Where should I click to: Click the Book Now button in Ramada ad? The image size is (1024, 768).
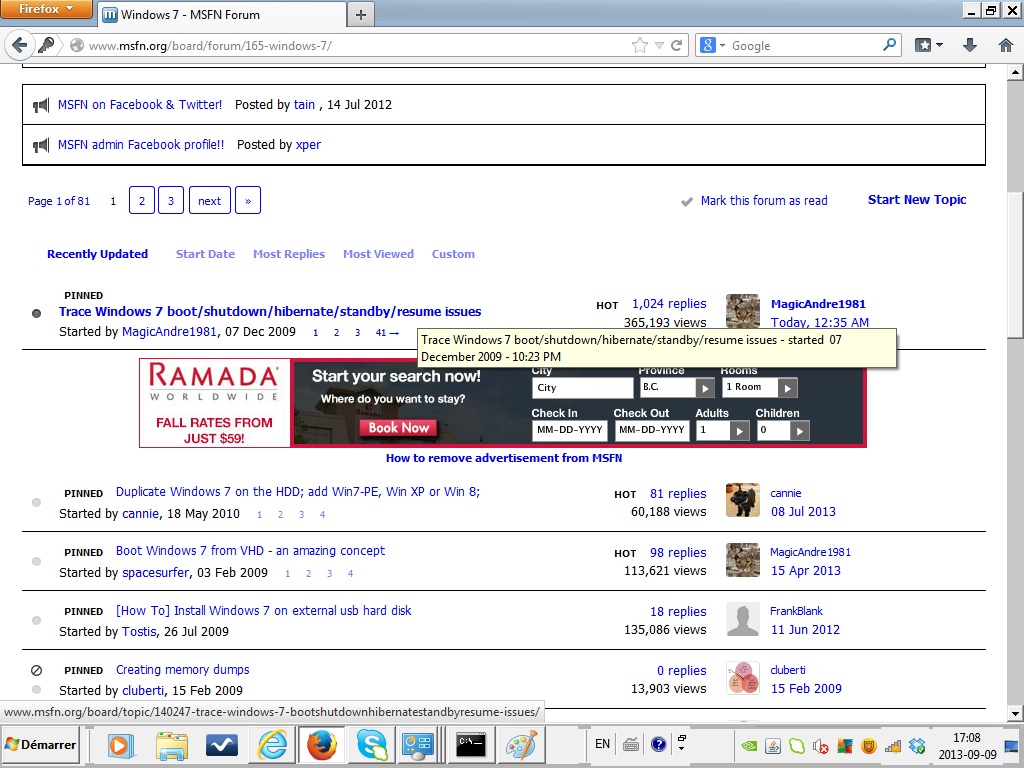click(398, 428)
